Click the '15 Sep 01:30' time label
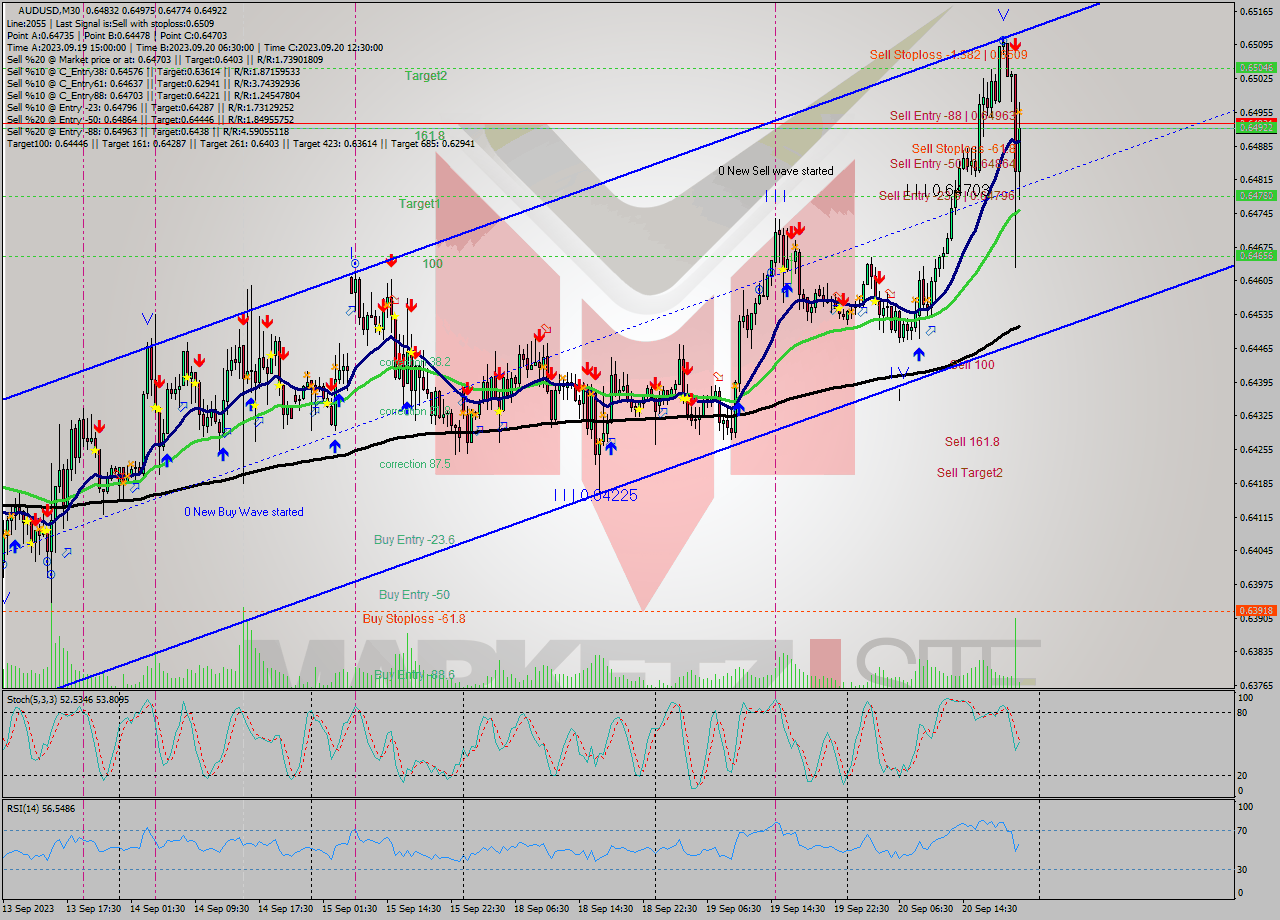This screenshot has height=920, width=1280. pyautogui.click(x=349, y=909)
